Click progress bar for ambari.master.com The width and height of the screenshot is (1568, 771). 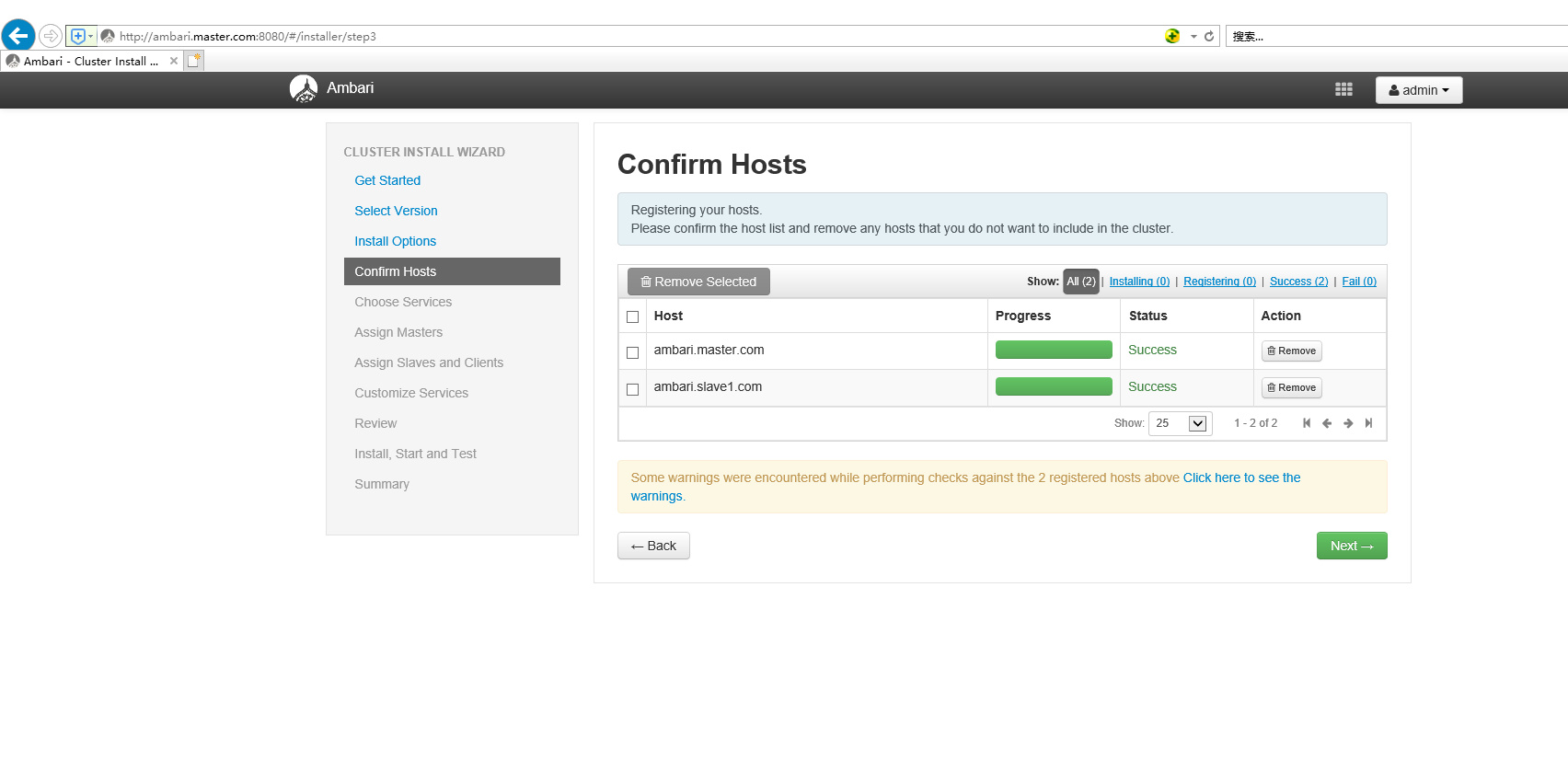pos(1054,350)
